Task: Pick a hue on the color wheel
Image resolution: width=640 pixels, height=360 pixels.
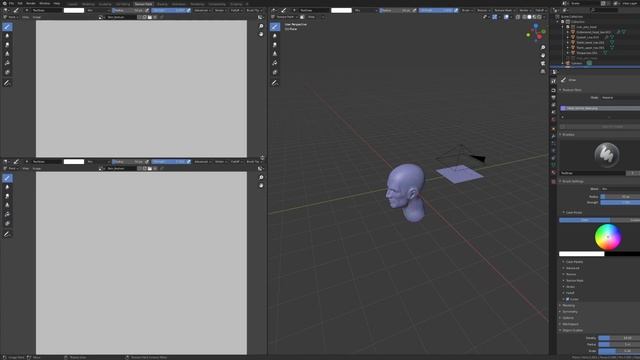Action: coord(608,237)
